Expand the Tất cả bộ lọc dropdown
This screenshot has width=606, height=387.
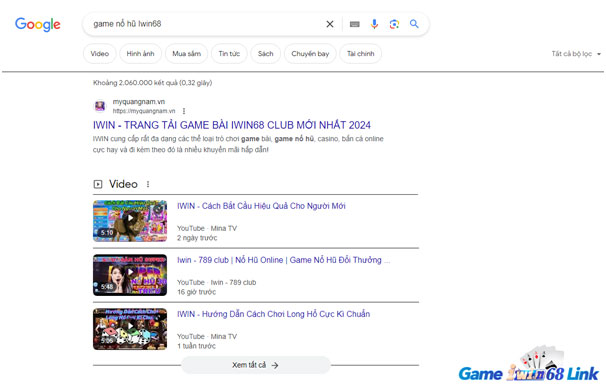[576, 54]
